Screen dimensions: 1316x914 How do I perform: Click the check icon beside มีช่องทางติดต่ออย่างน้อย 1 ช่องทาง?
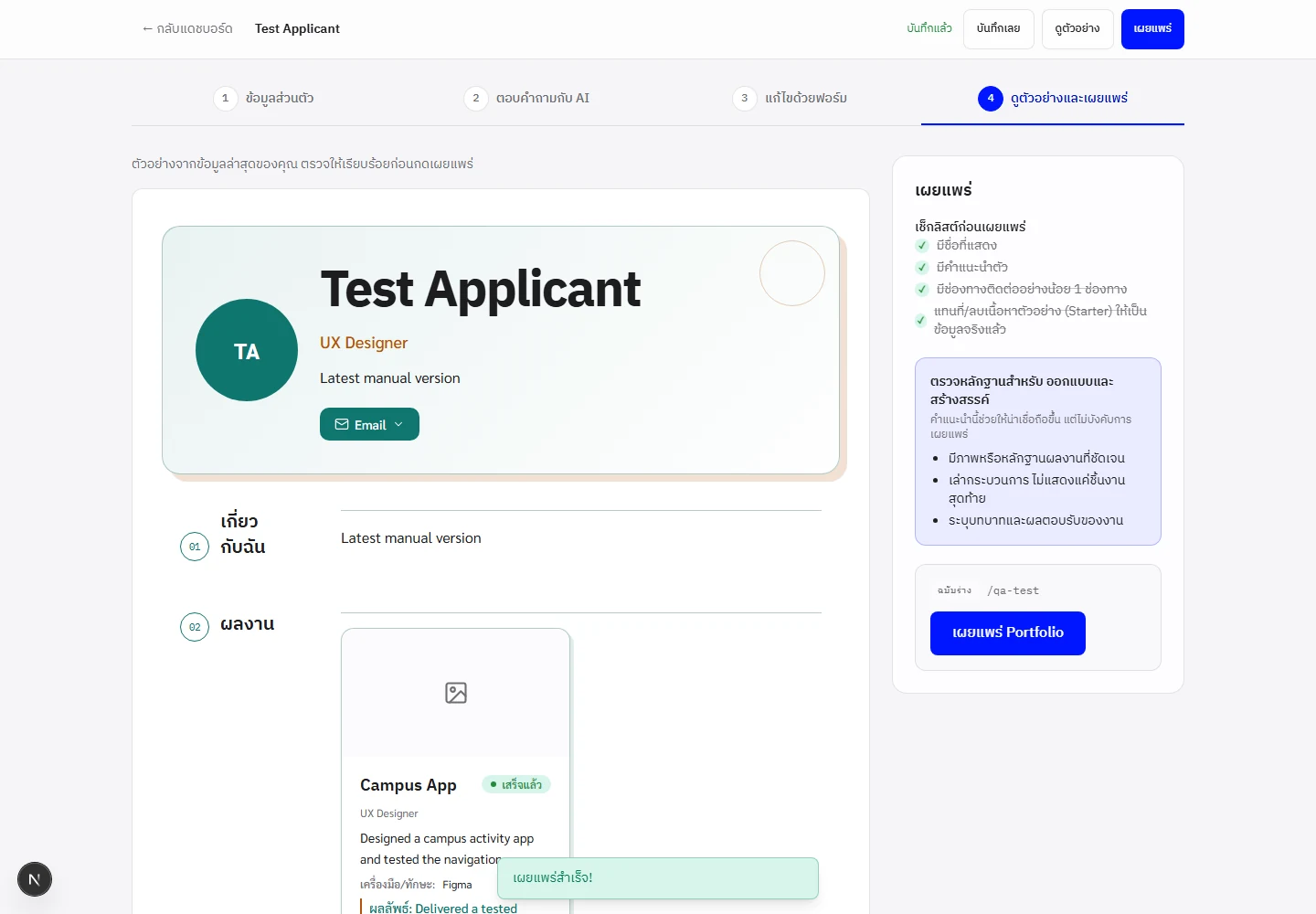[x=922, y=289]
